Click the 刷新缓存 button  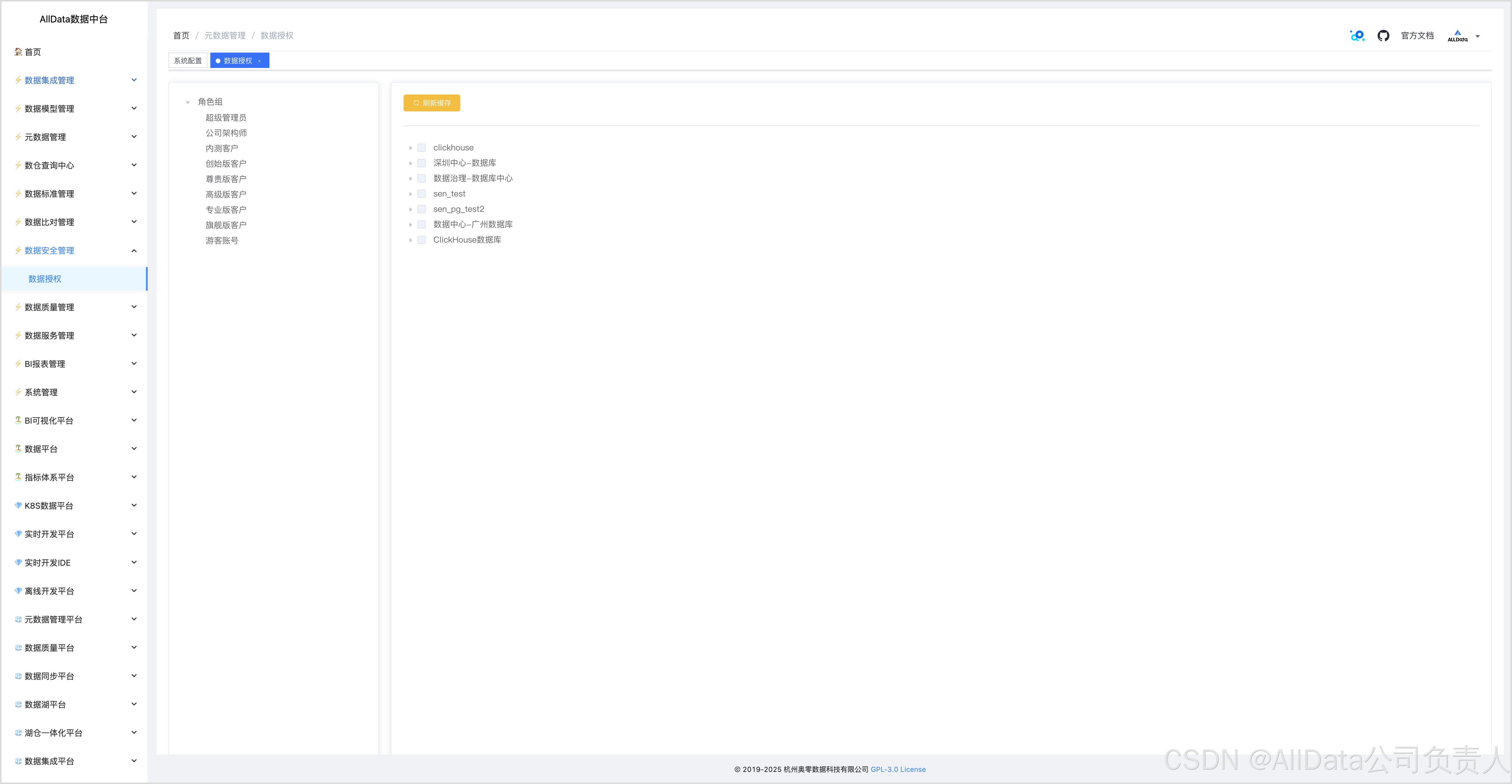431,103
